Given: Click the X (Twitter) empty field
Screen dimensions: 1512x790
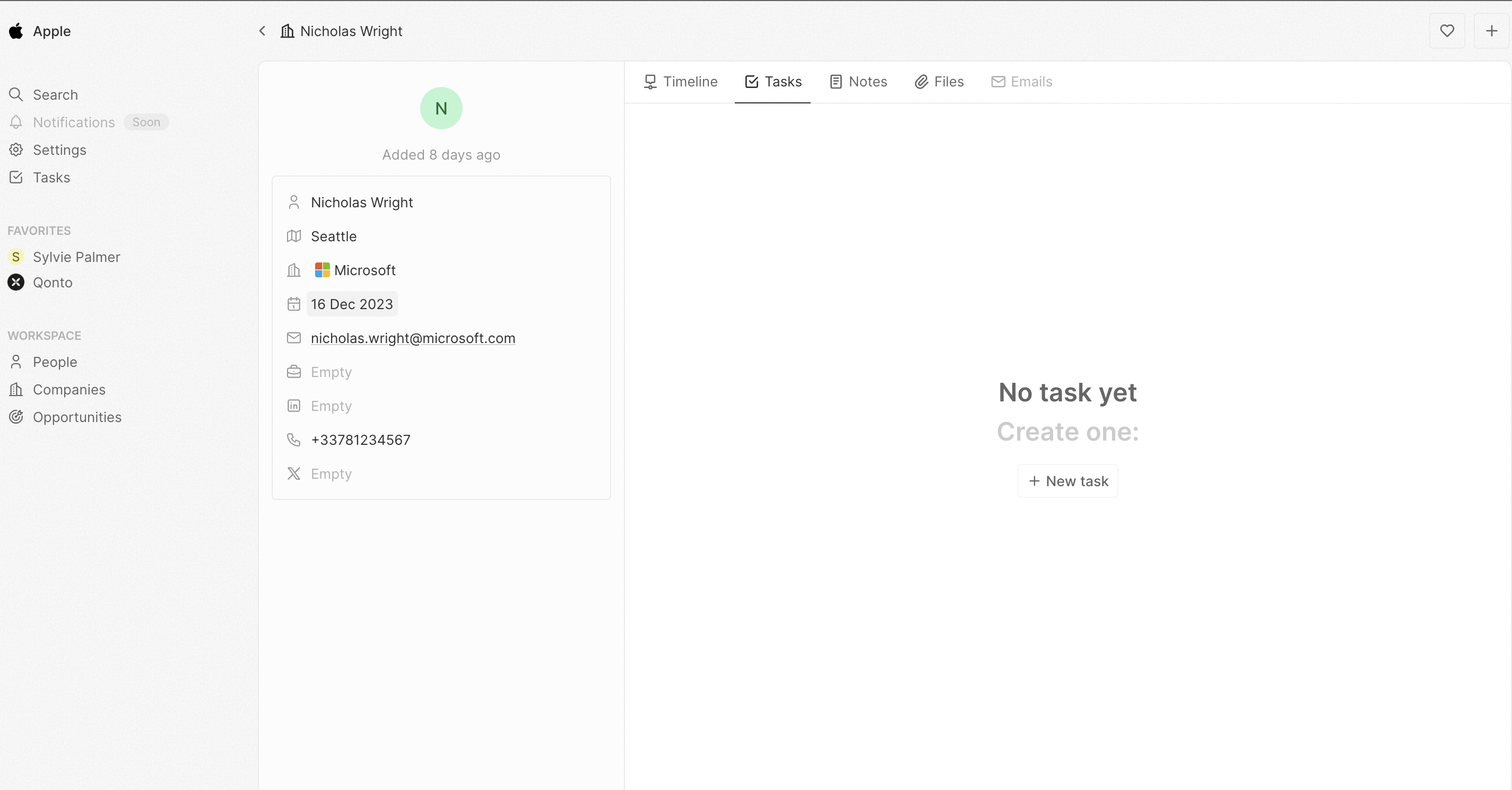Looking at the screenshot, I should [x=331, y=474].
